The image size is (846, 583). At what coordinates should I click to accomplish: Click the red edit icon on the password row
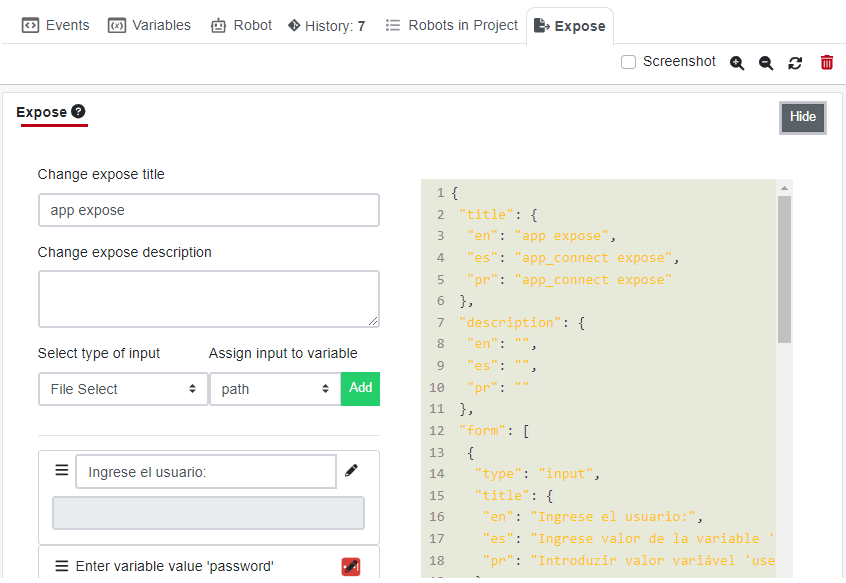pyautogui.click(x=351, y=566)
